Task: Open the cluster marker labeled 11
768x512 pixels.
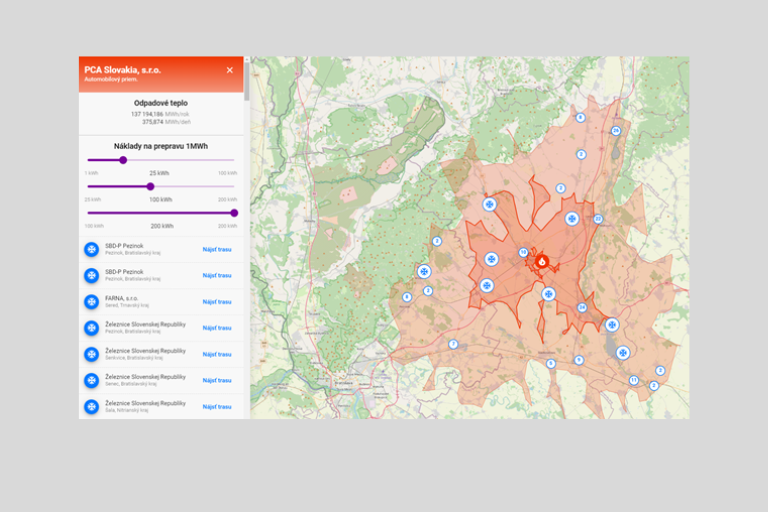Action: (x=633, y=380)
